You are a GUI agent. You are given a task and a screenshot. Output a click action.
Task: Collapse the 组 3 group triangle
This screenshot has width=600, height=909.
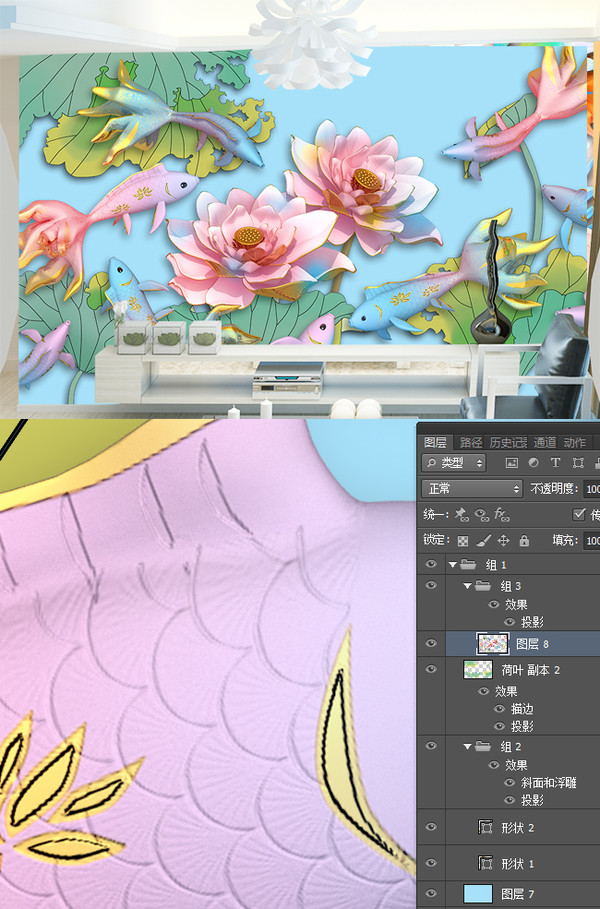[467, 586]
